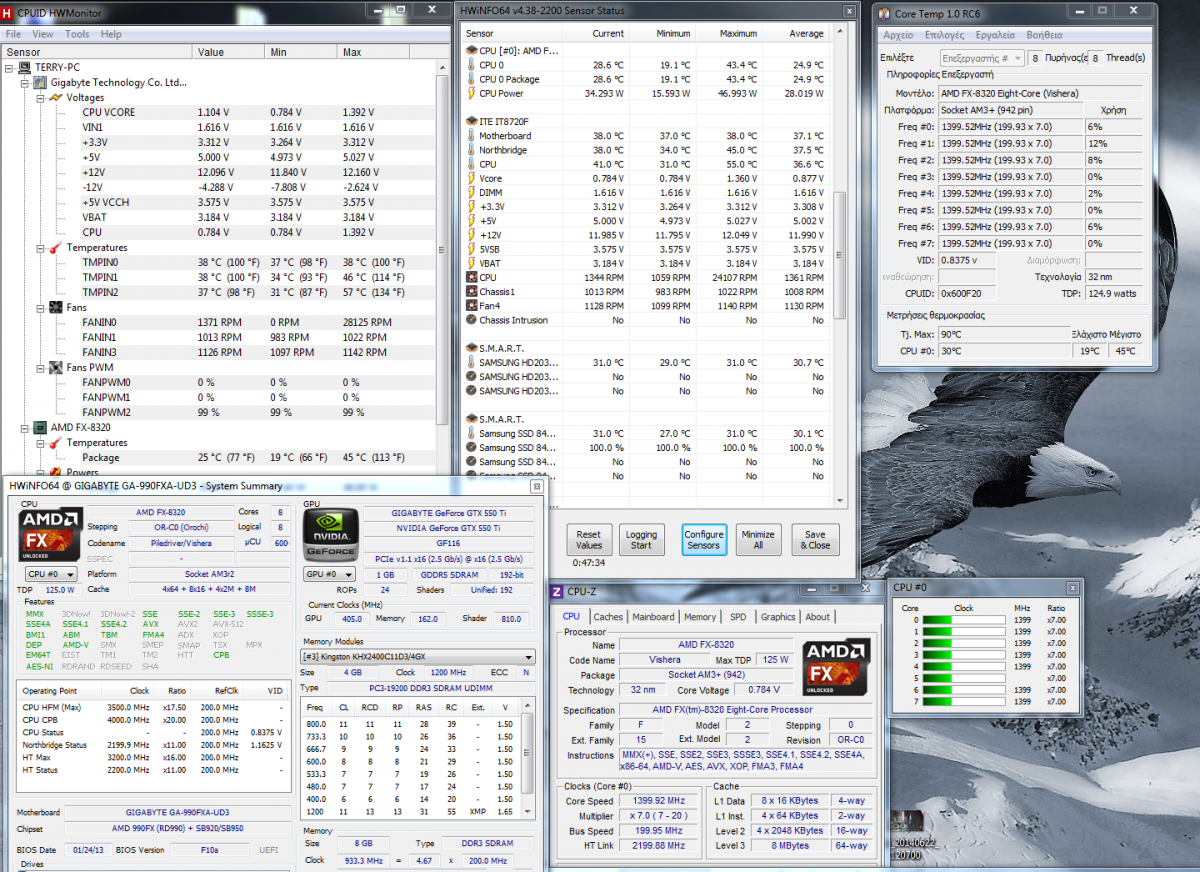Switch to the SPD tab in CPU-Z

coord(738,617)
